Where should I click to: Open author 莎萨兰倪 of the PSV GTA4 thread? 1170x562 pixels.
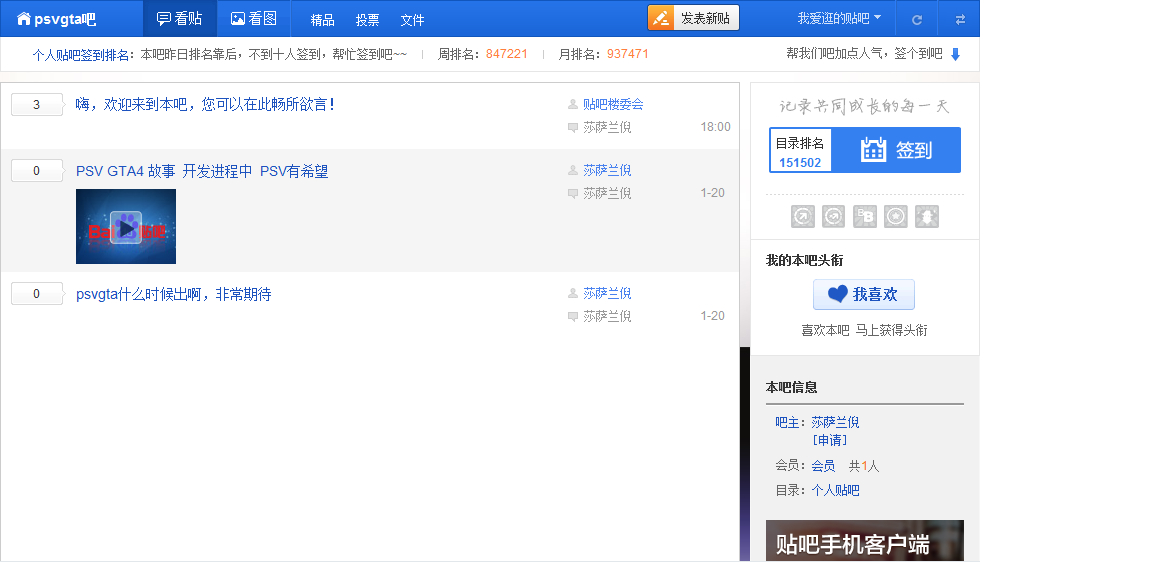607,170
